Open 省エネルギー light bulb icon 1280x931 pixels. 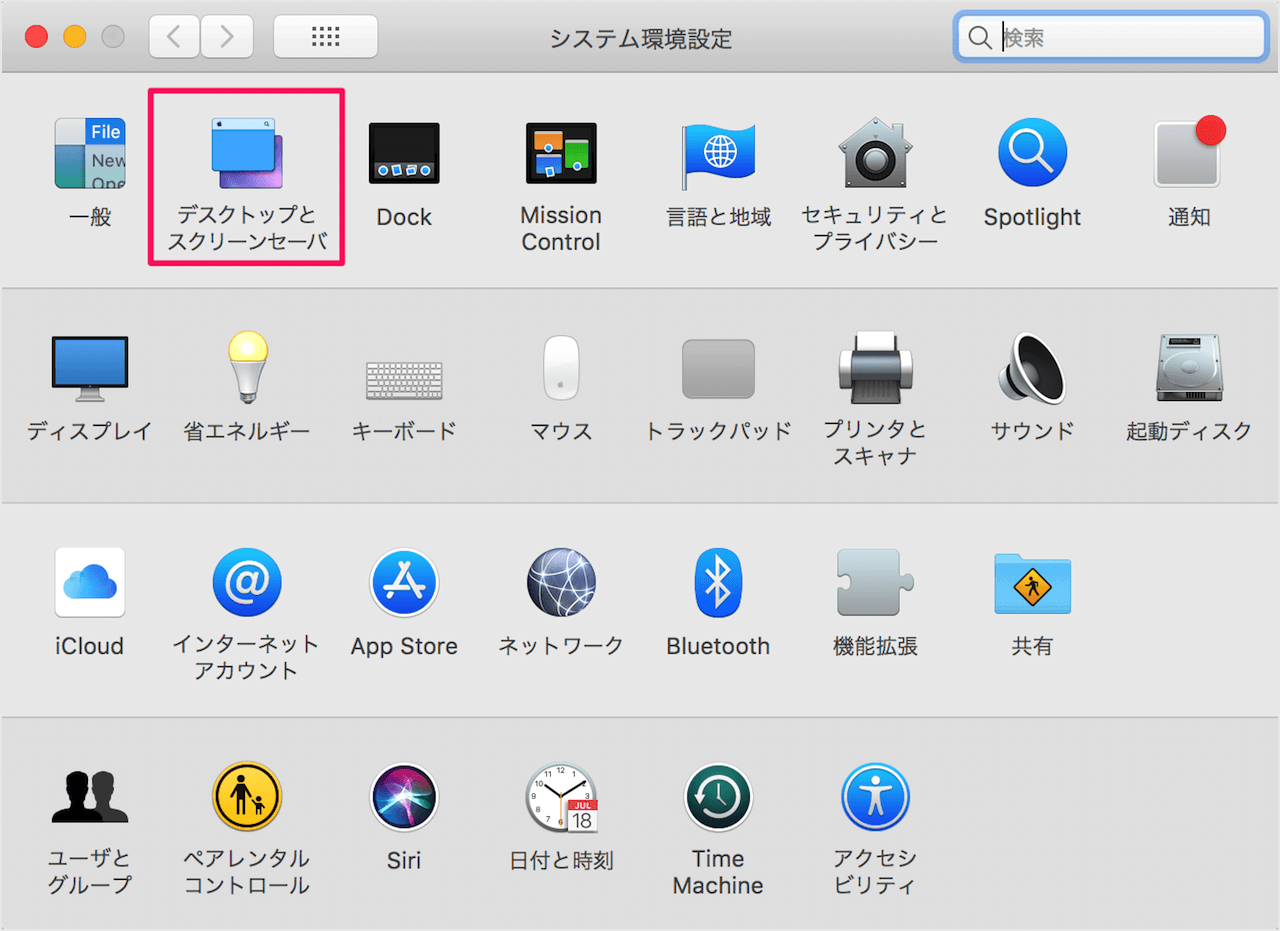pos(246,367)
